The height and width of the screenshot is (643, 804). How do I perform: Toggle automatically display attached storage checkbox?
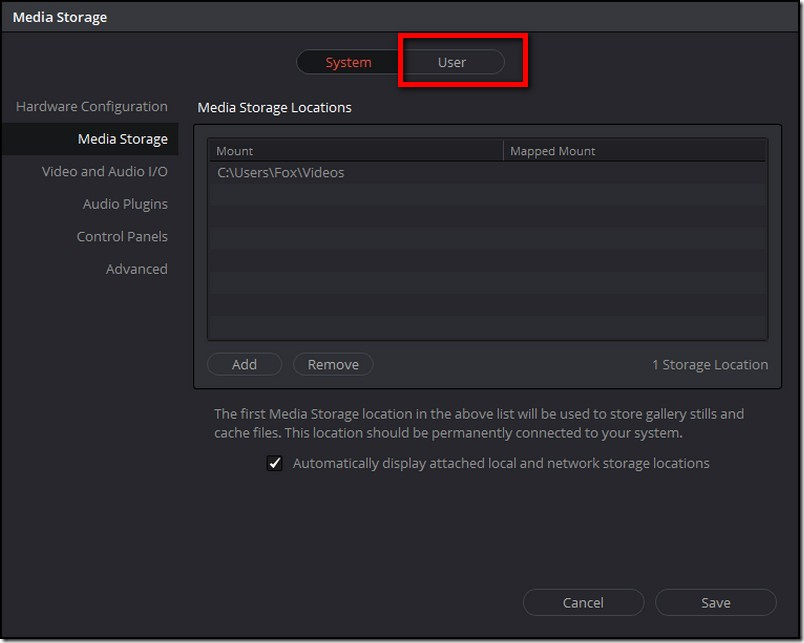(x=275, y=464)
